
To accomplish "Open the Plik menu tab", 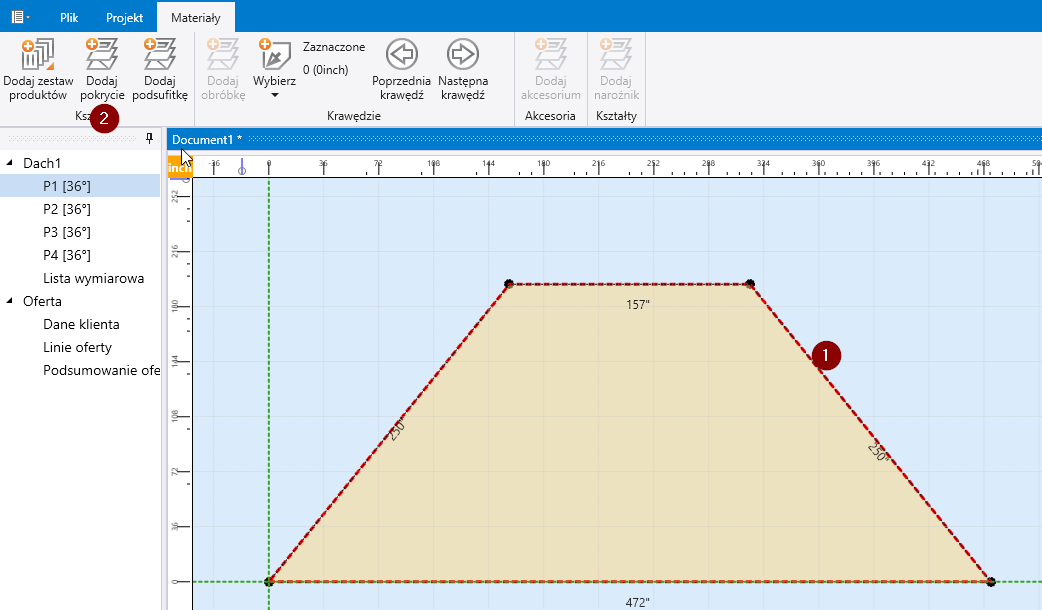I will tap(69, 18).
